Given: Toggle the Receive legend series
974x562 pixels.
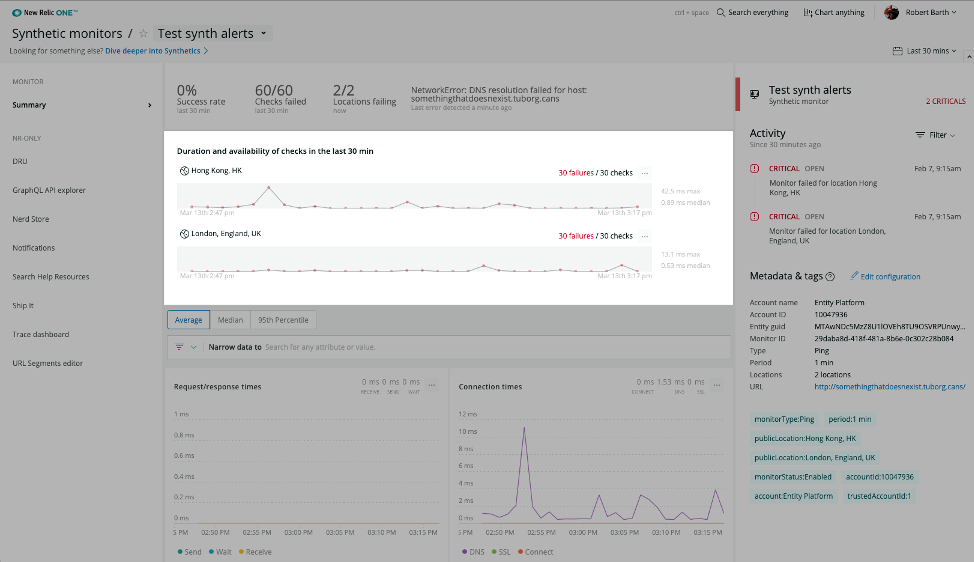Looking at the screenshot, I should coord(255,552).
